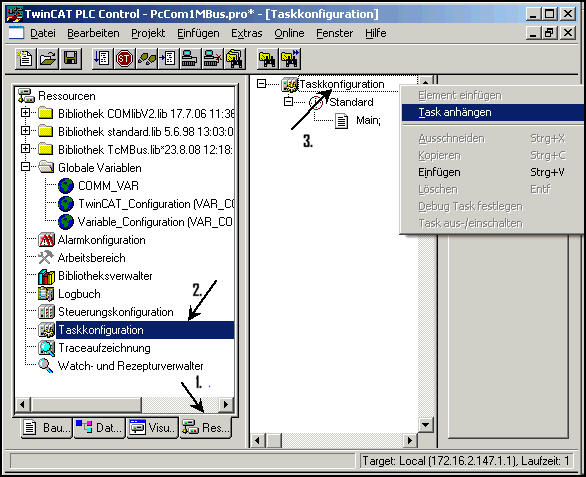Select Main; under Standard task
586x477 pixels.
(x=368, y=120)
